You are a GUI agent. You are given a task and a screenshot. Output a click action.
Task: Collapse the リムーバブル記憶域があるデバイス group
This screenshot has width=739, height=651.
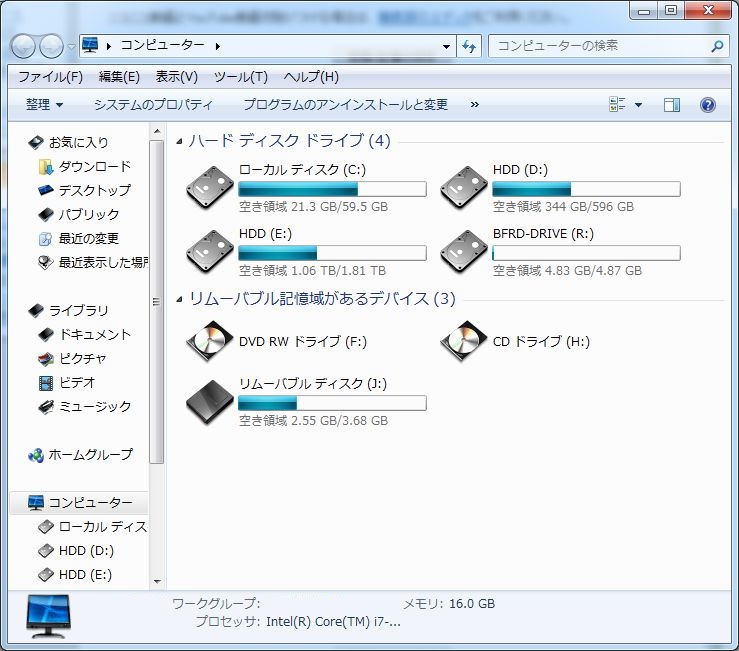pos(179,299)
